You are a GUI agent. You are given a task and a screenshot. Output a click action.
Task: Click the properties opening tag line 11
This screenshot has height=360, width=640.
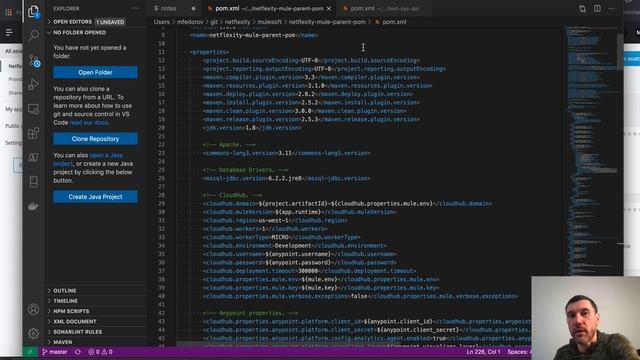point(209,52)
